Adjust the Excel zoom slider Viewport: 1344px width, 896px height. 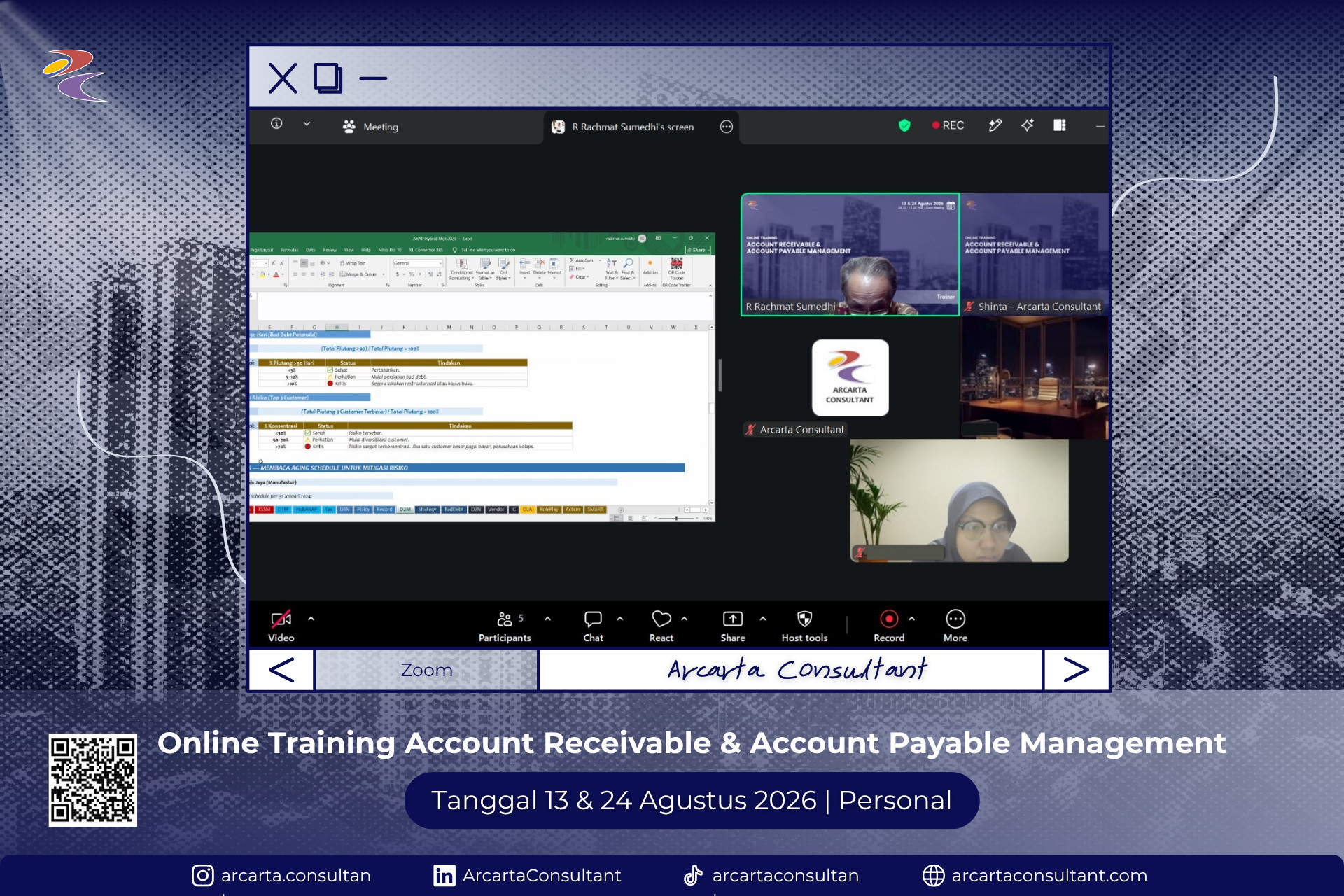pyautogui.click(x=676, y=519)
